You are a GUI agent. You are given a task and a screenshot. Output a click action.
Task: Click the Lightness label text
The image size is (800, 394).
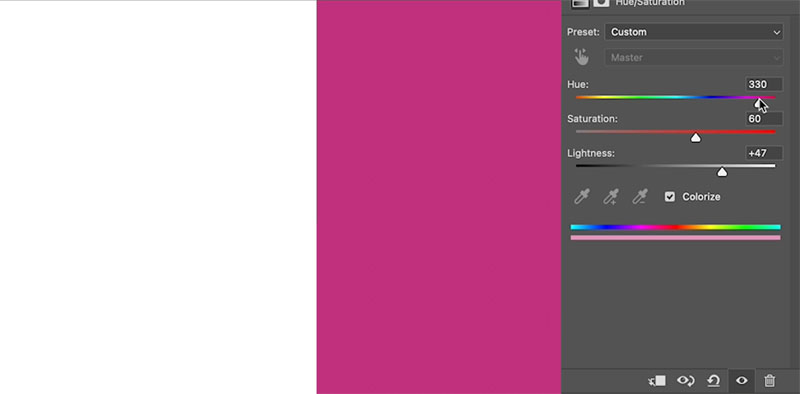coord(591,153)
